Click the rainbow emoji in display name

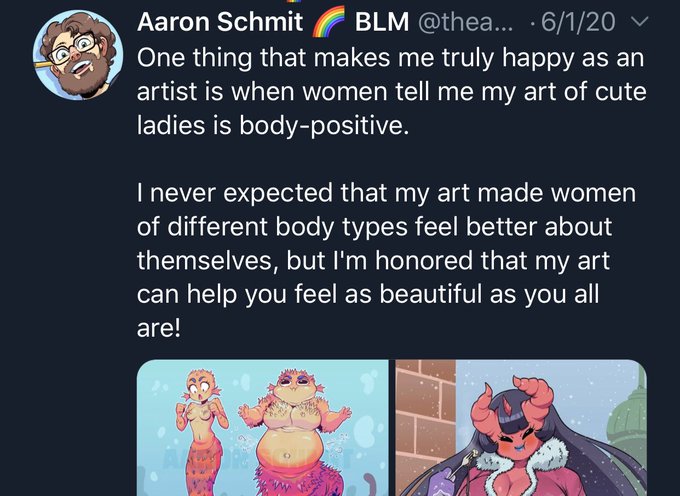[328, 21]
